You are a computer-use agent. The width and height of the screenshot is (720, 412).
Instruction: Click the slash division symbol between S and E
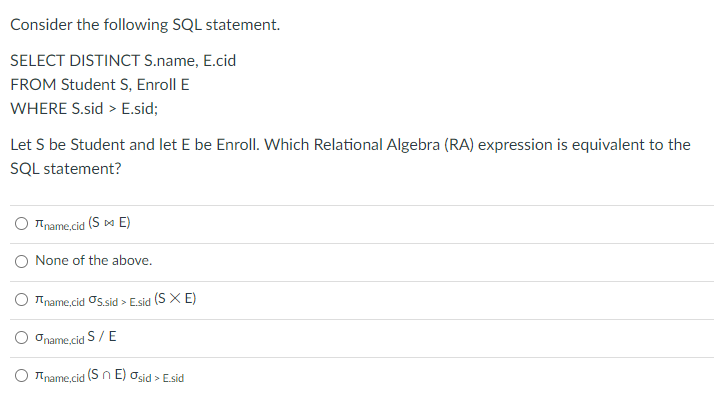click(x=101, y=337)
